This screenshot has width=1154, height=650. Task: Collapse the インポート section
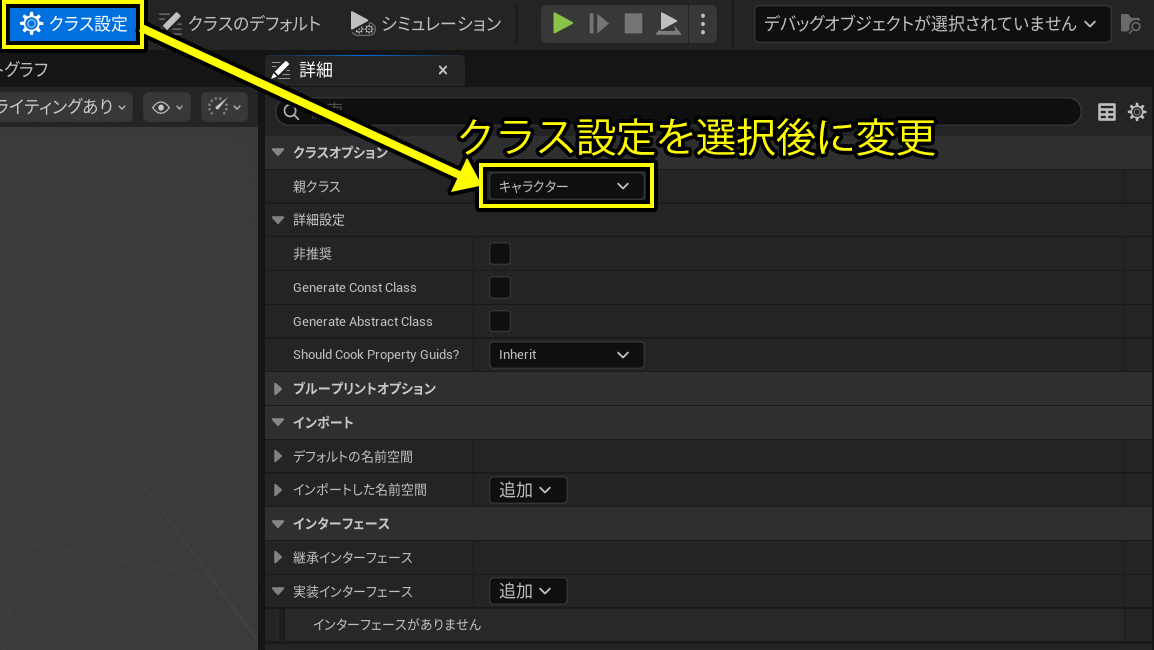[278, 423]
